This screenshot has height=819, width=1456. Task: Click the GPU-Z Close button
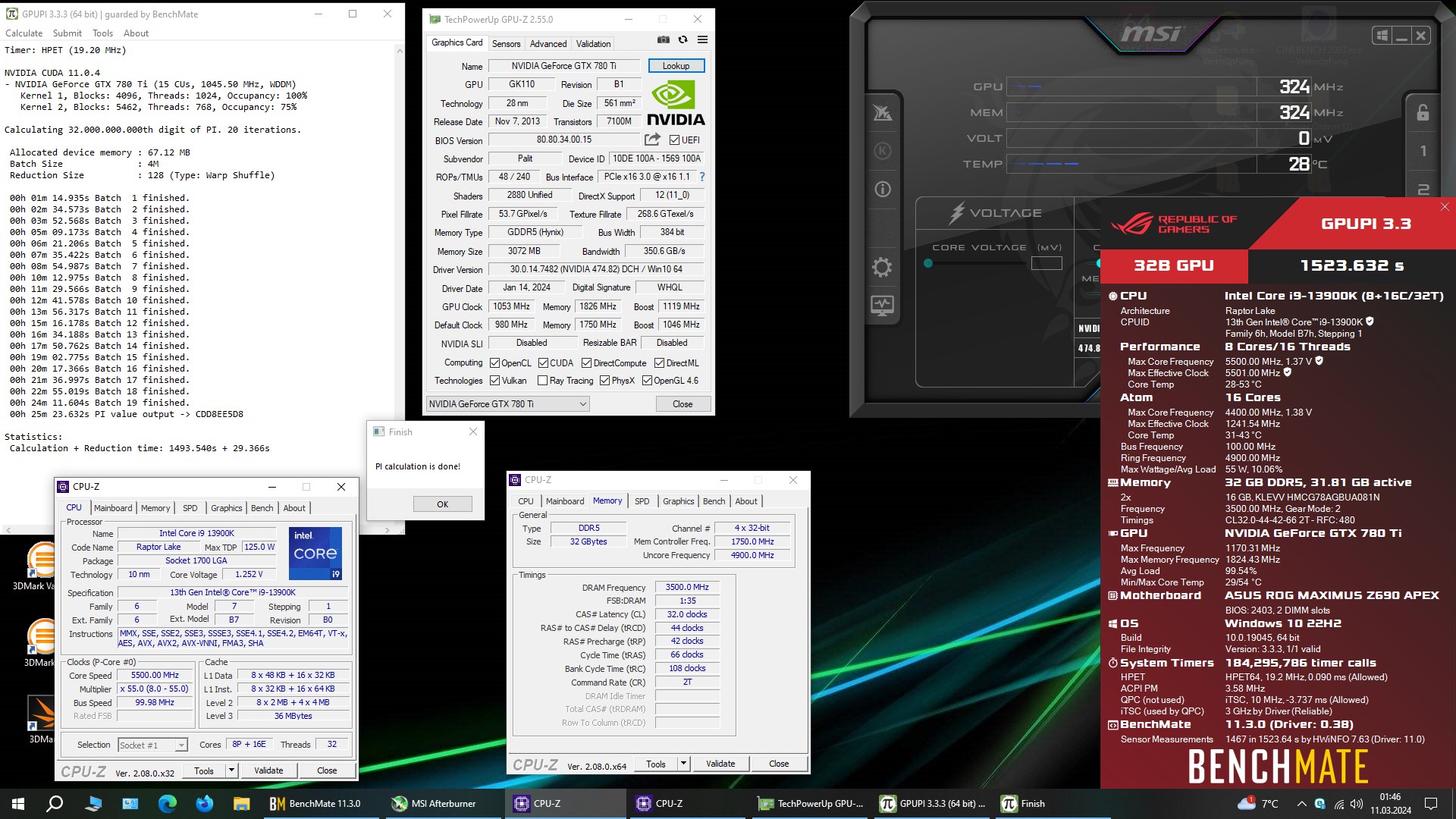tap(682, 404)
